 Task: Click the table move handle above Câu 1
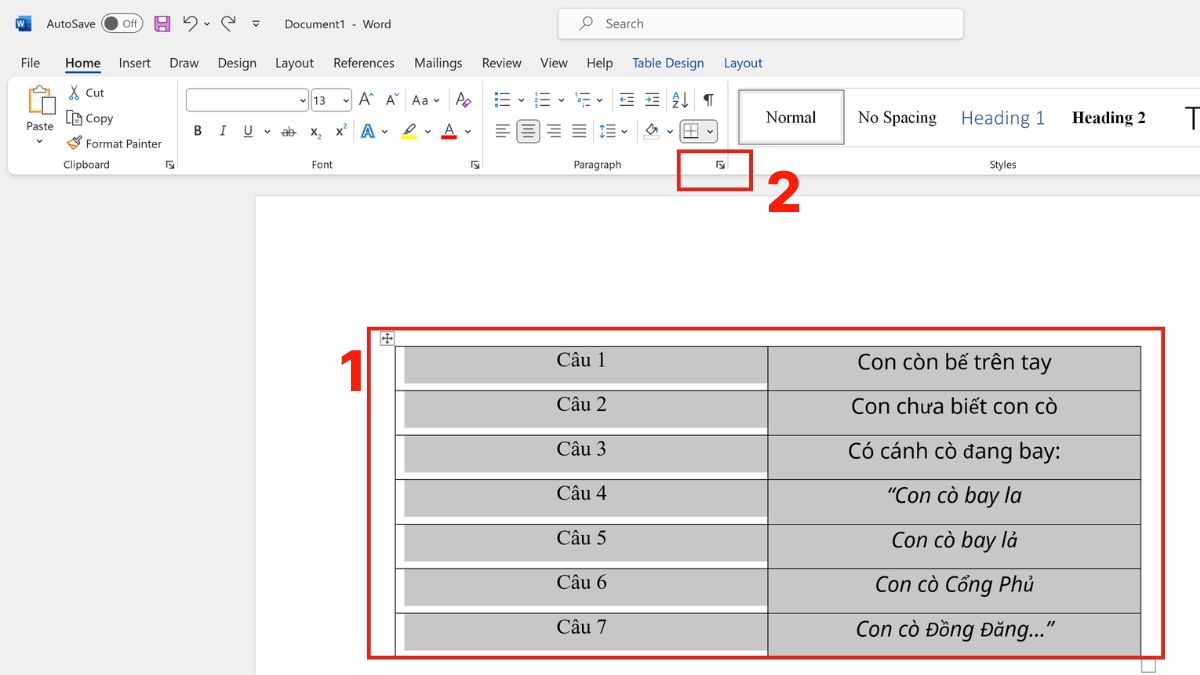[387, 339]
